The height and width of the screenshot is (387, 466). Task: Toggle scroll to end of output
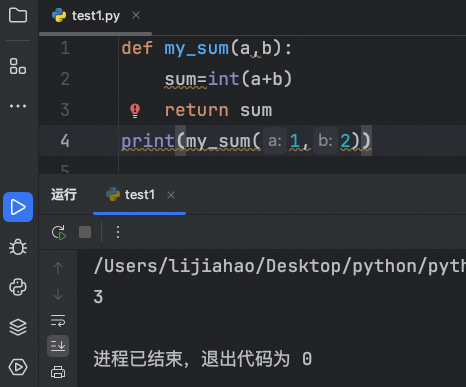point(58,346)
